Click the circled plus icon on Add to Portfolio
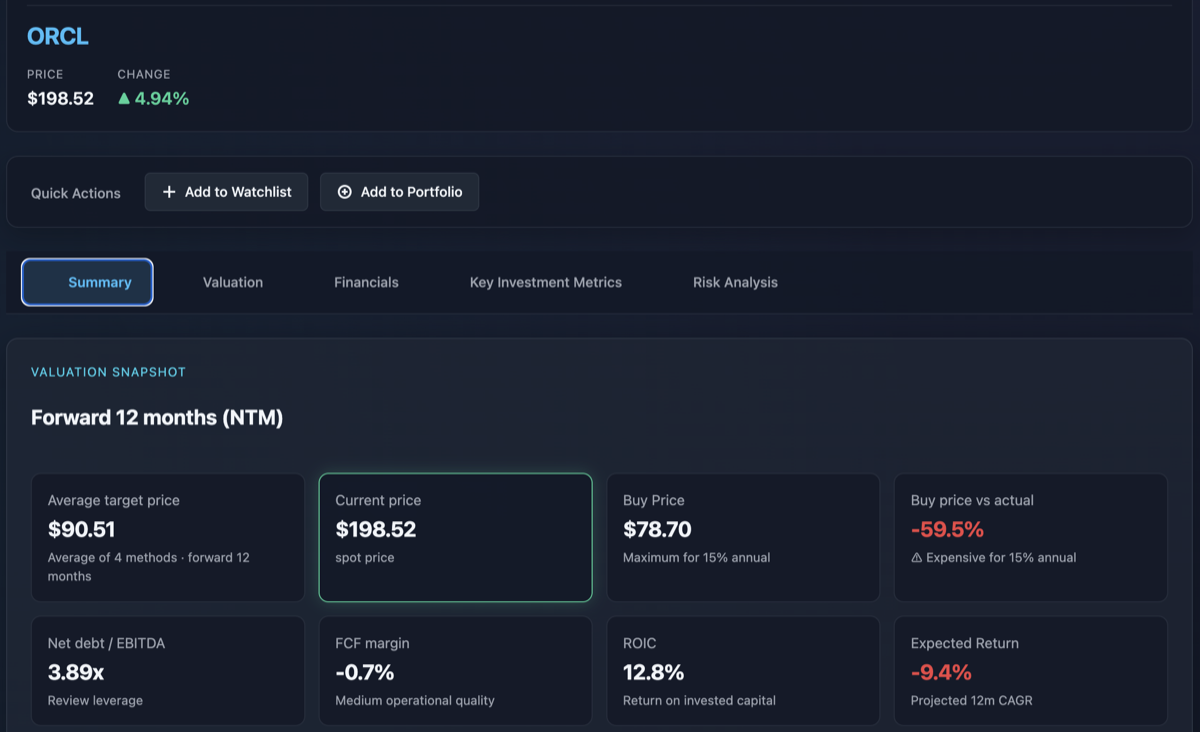The height and width of the screenshot is (732, 1200). point(344,191)
